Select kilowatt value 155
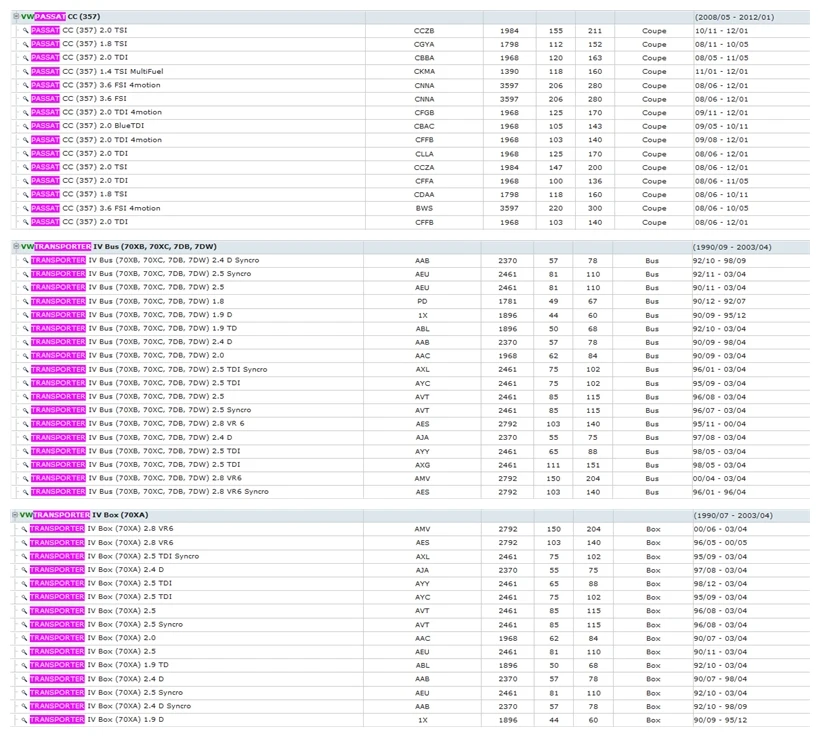 555,31
